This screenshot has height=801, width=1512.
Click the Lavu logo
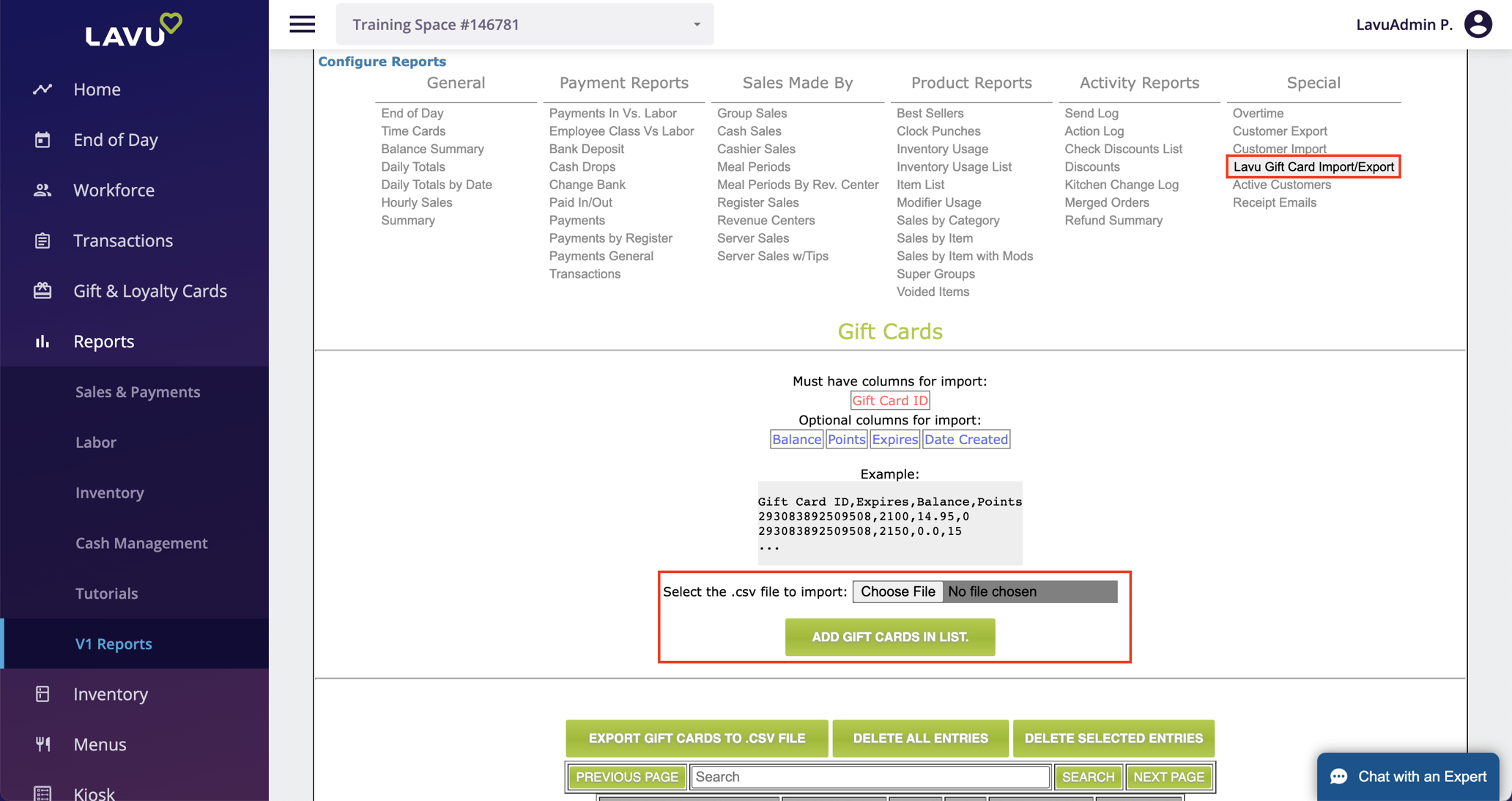[x=133, y=29]
